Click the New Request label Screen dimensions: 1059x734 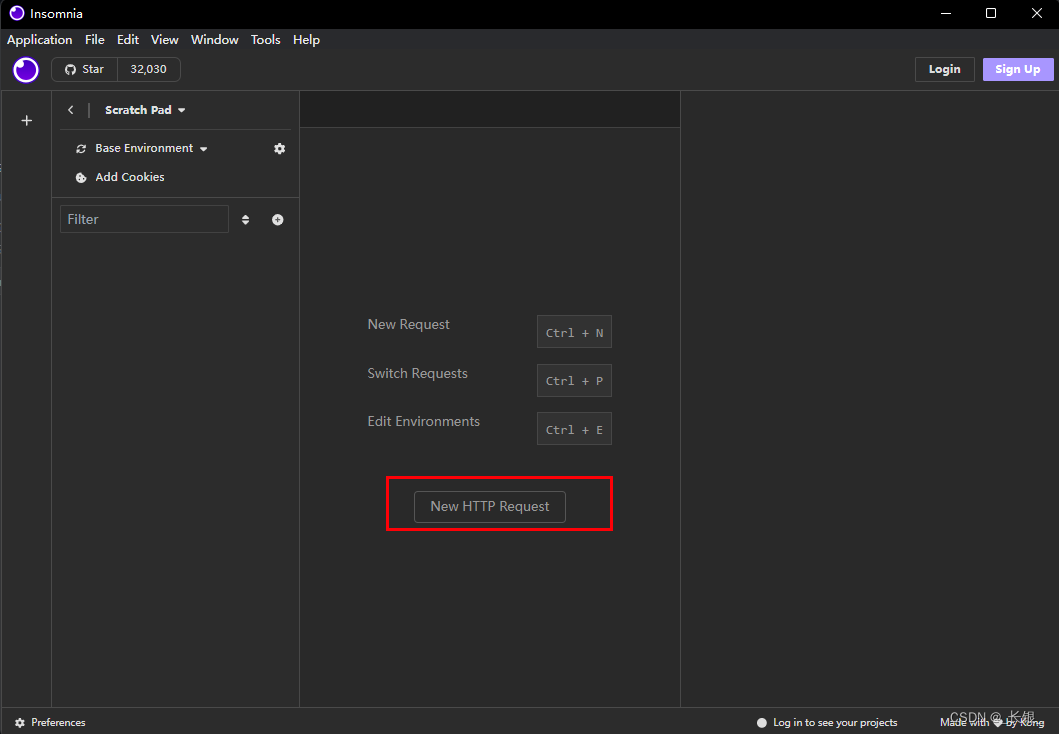tap(409, 325)
